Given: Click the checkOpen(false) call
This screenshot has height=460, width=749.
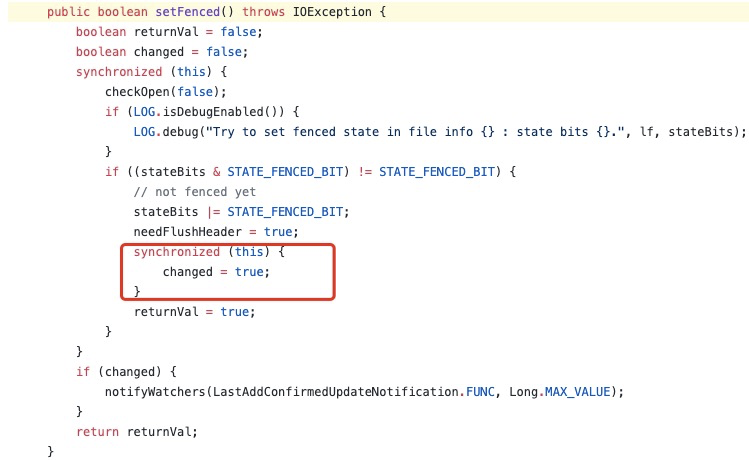Looking at the screenshot, I should tap(166, 92).
